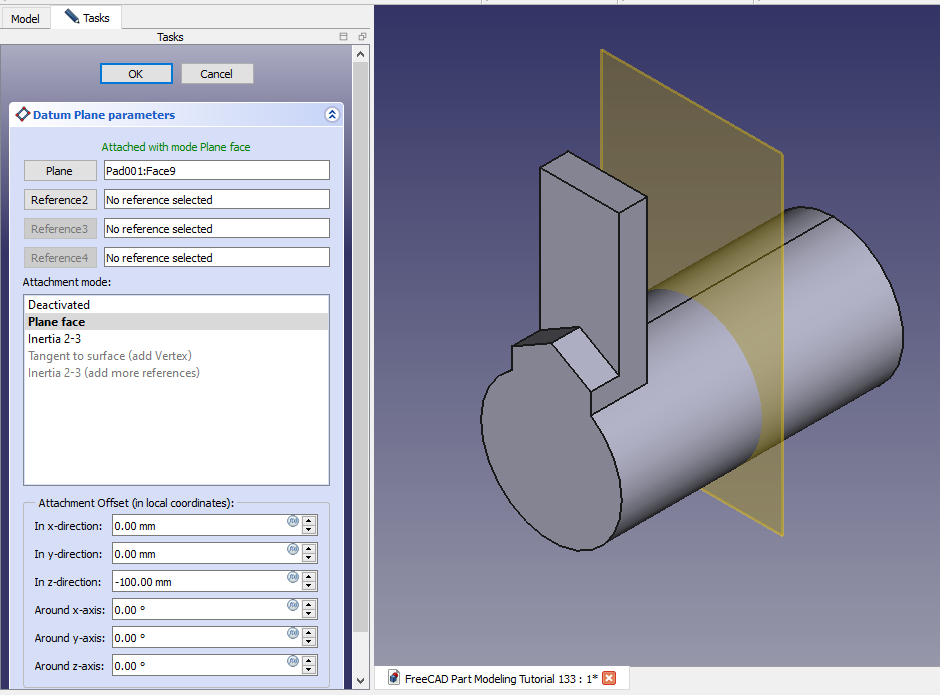Image resolution: width=940 pixels, height=695 pixels.
Task: Click OK to confirm datum plane
Action: coord(136,74)
